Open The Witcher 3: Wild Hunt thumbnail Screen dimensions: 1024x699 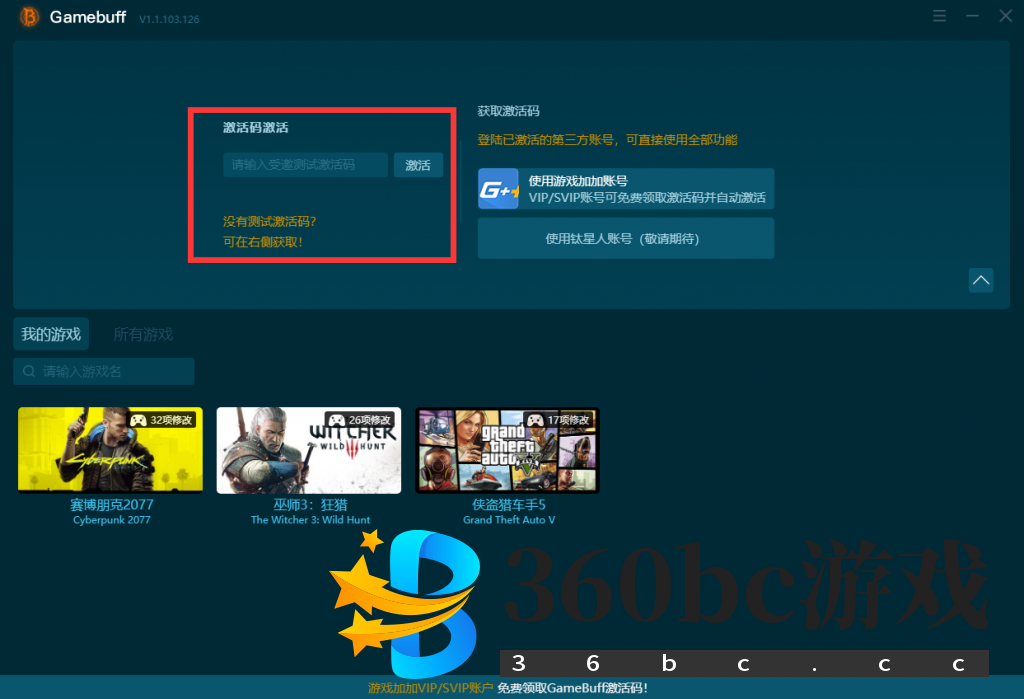(308, 449)
